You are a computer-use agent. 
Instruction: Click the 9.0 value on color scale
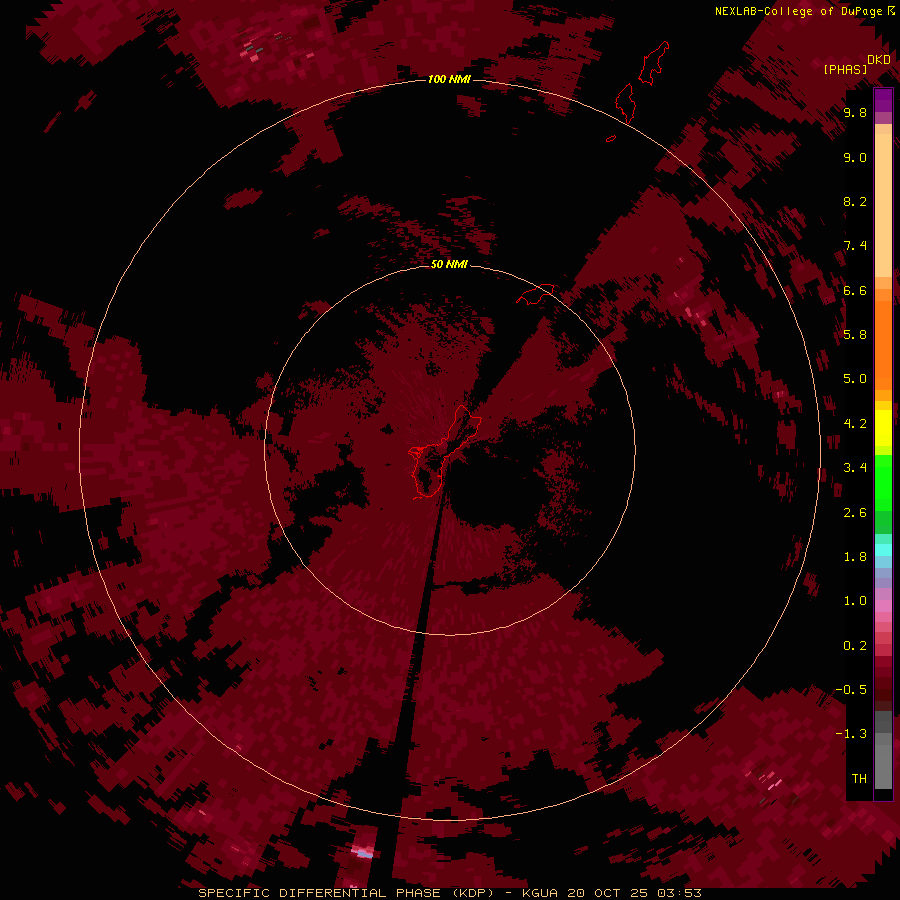tap(855, 157)
